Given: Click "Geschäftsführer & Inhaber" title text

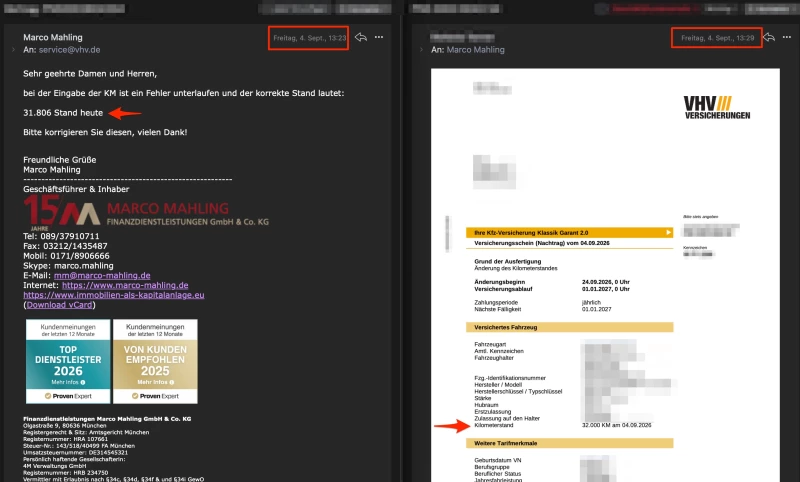Looking at the screenshot, I should point(76,189).
